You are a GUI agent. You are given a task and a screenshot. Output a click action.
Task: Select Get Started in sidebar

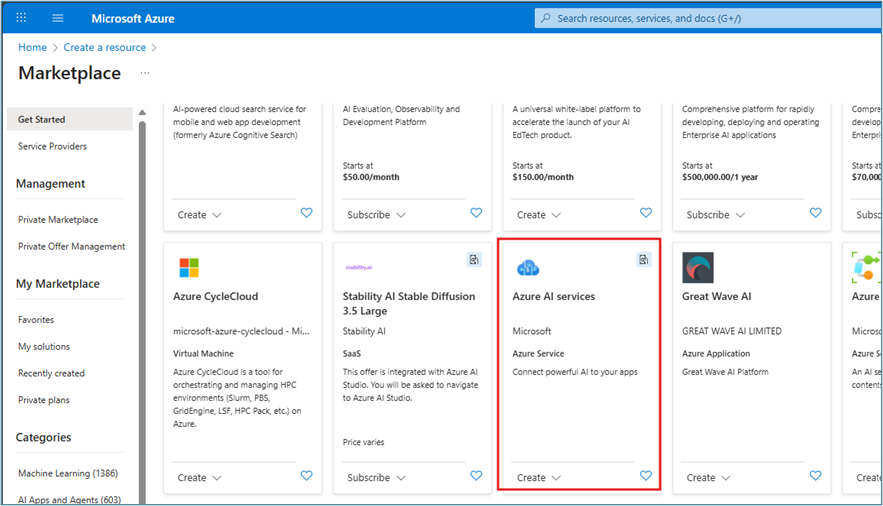pyautogui.click(x=70, y=119)
